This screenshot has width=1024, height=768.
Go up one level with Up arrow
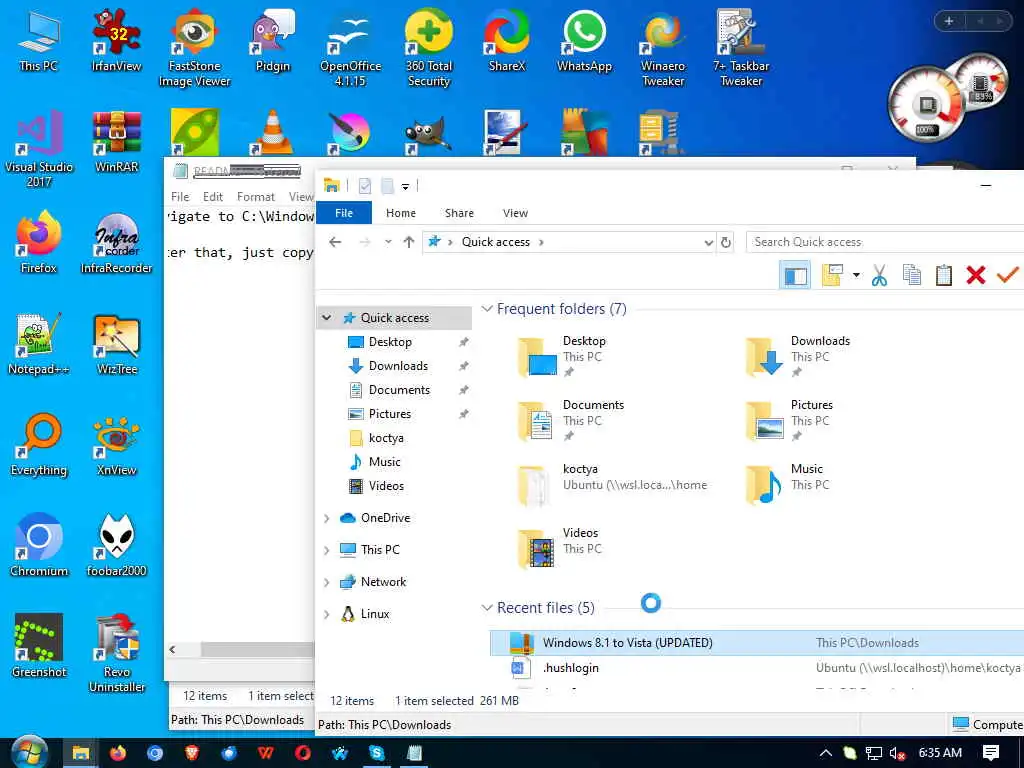point(409,242)
